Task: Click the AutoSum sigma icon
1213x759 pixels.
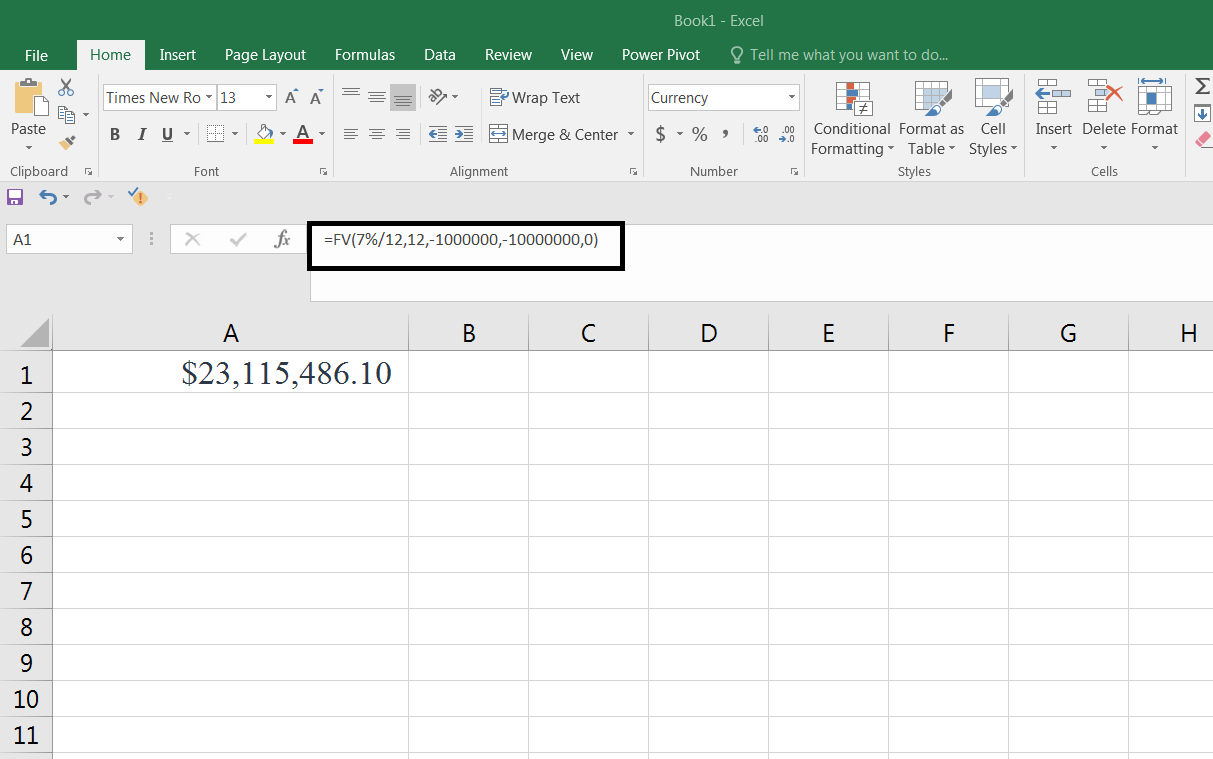Action: [x=1202, y=87]
